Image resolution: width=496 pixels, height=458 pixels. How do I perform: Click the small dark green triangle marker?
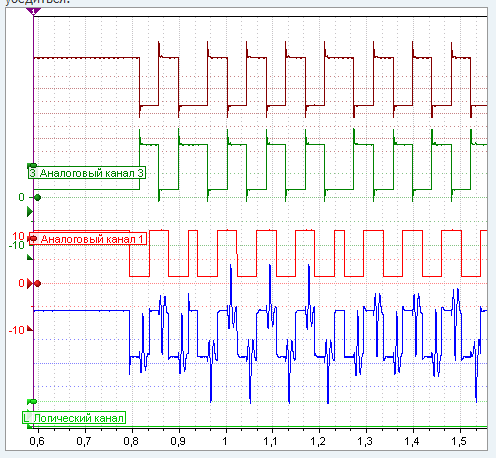point(30,257)
